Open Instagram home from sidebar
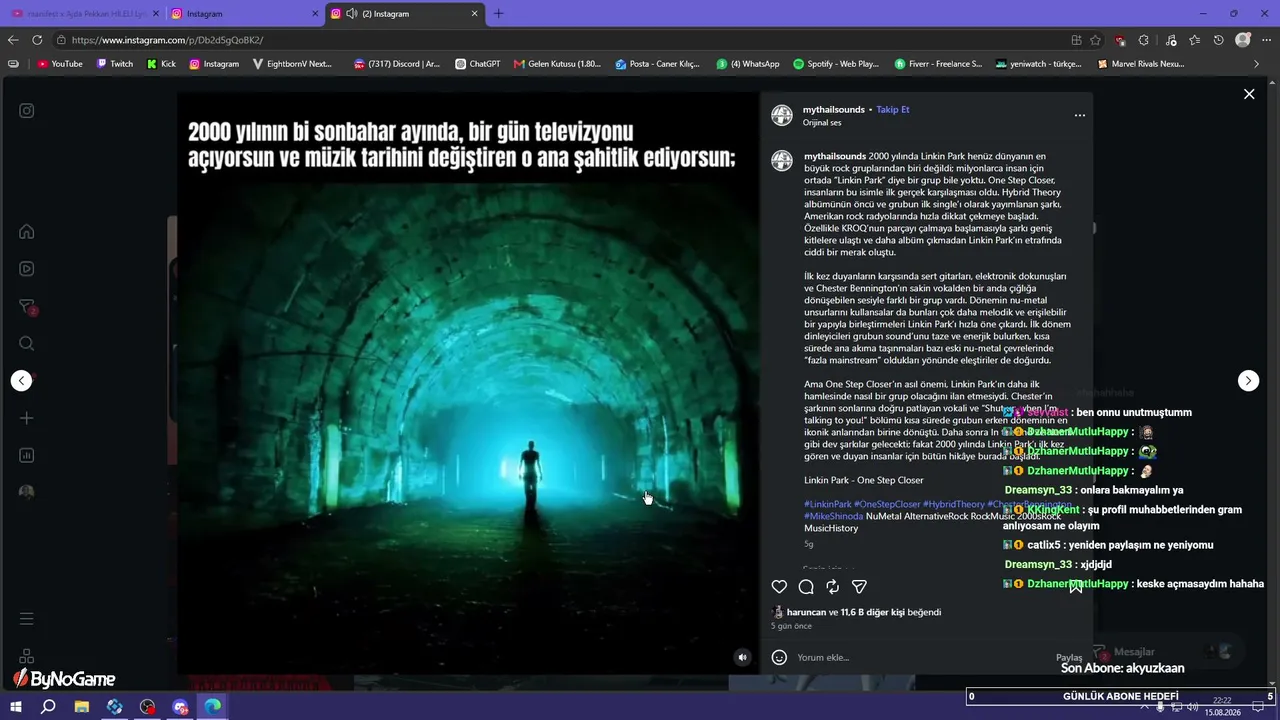 [27, 232]
